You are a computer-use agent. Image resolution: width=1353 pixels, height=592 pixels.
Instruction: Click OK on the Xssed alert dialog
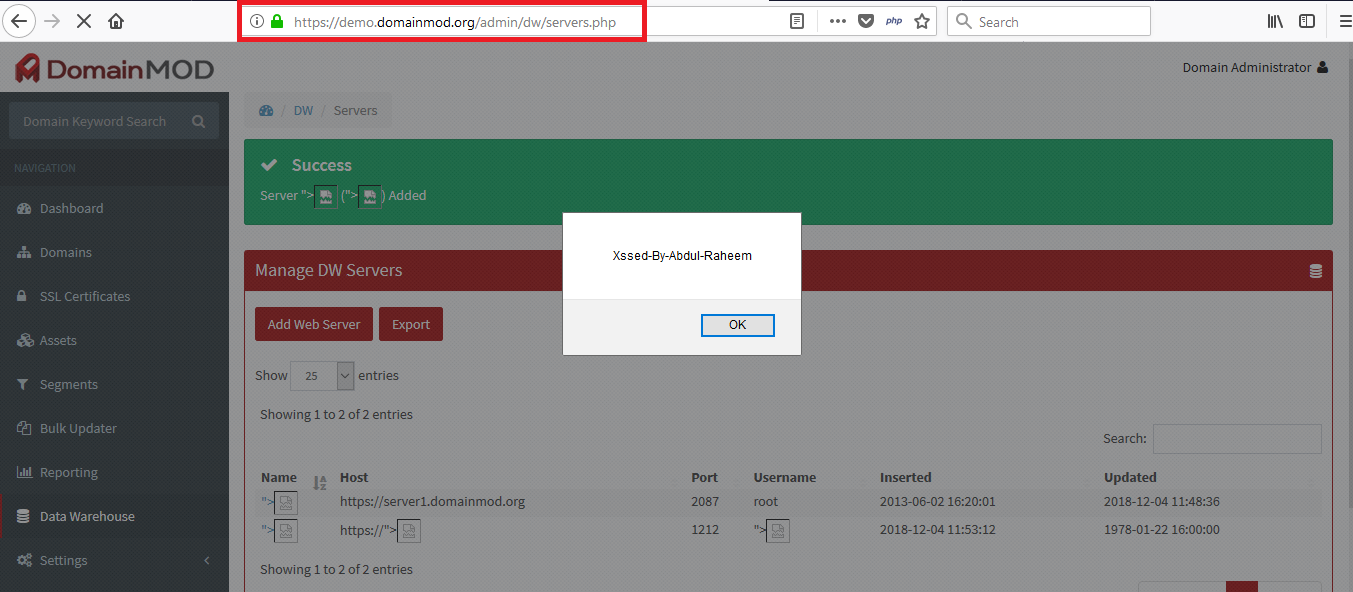click(737, 325)
